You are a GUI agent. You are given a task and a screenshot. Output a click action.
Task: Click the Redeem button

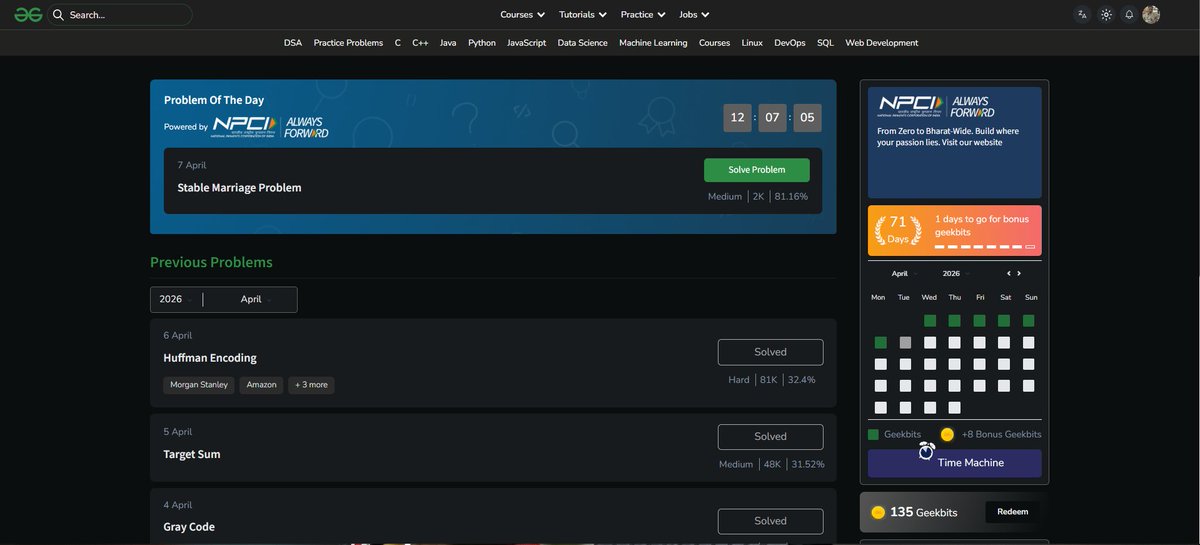[1012, 512]
